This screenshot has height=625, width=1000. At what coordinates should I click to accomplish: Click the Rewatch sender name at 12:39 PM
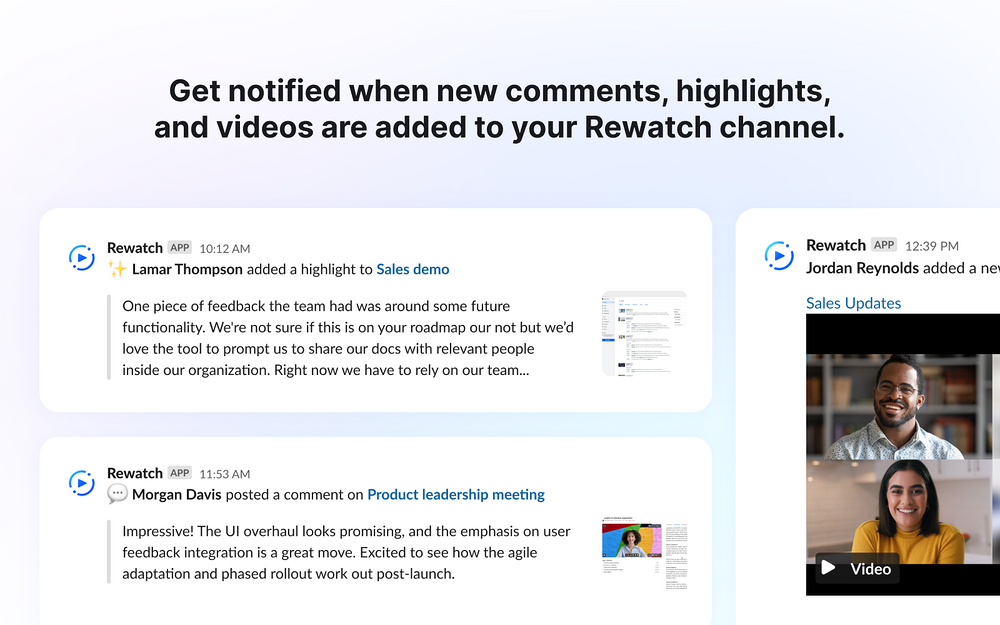(x=835, y=245)
